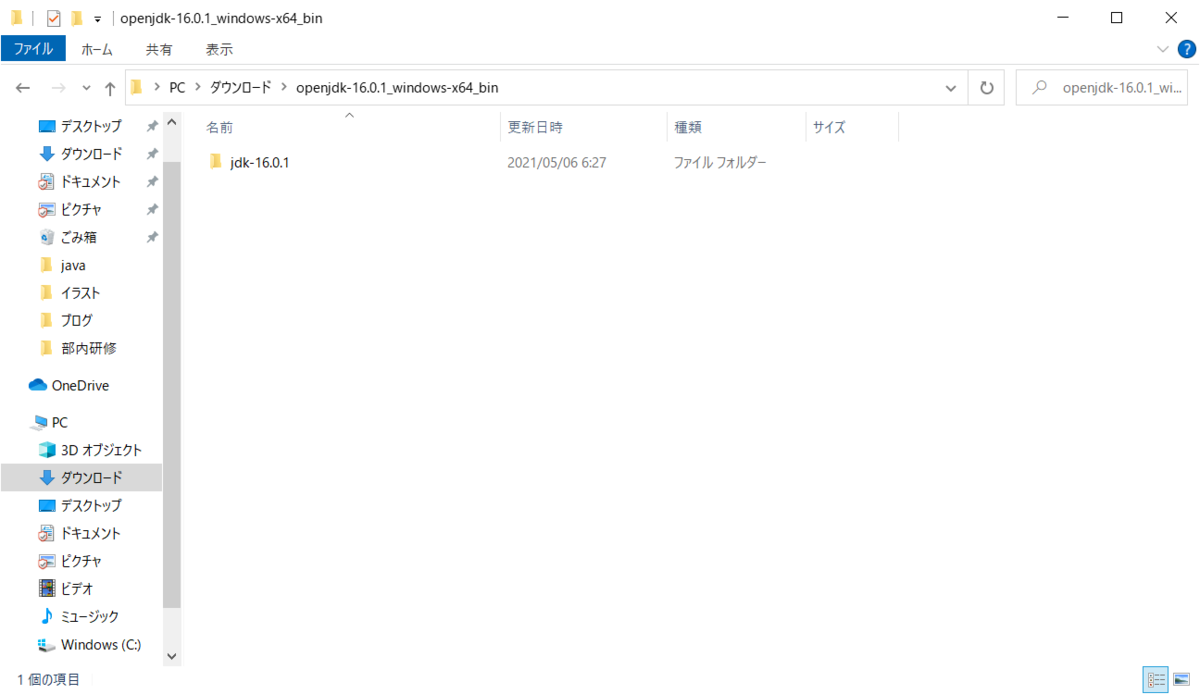Viewport: 1200px width, 694px height.
Task: Go up to the parent folder icon
Action: 110,87
